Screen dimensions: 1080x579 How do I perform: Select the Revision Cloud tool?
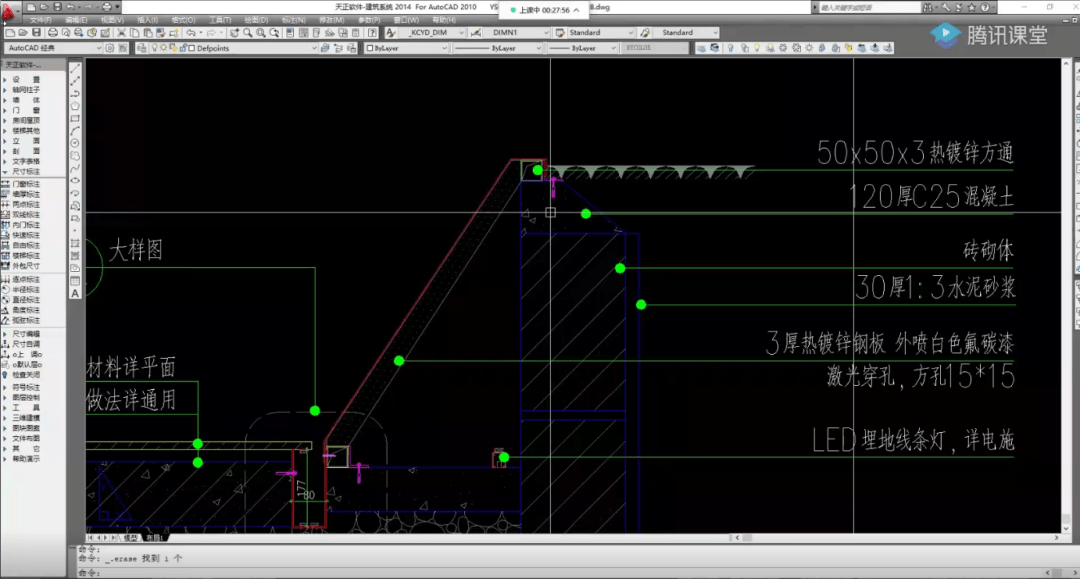coord(75,156)
